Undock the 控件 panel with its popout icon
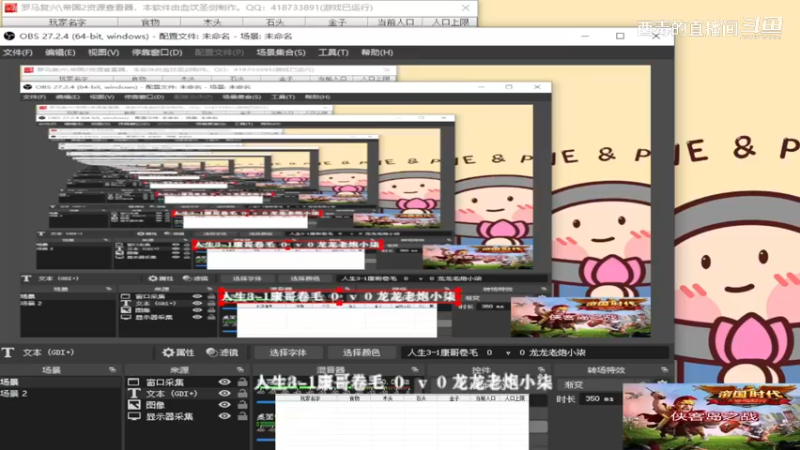Image resolution: width=800 pixels, height=450 pixels. pos(541,370)
